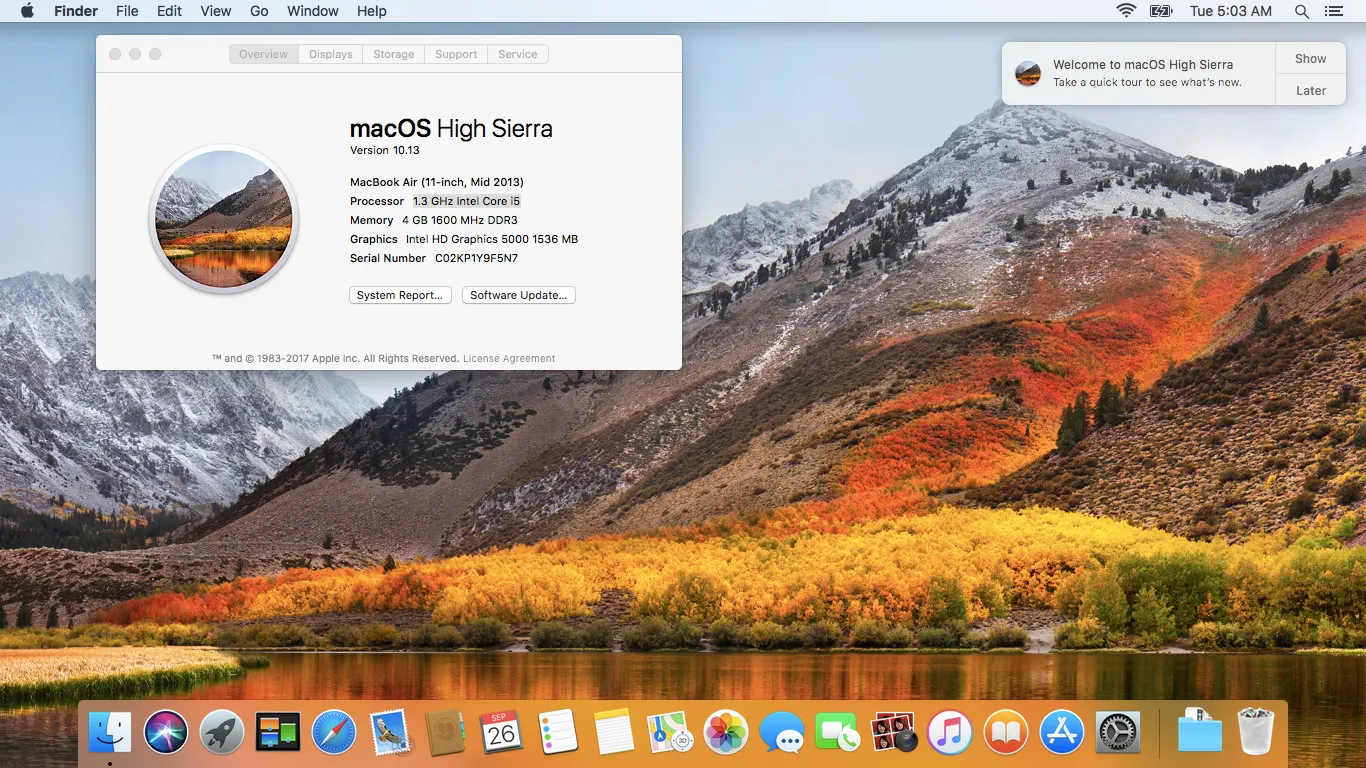Open Messages app from the Dock
Viewport: 1366px width, 768px height.
[x=782, y=733]
